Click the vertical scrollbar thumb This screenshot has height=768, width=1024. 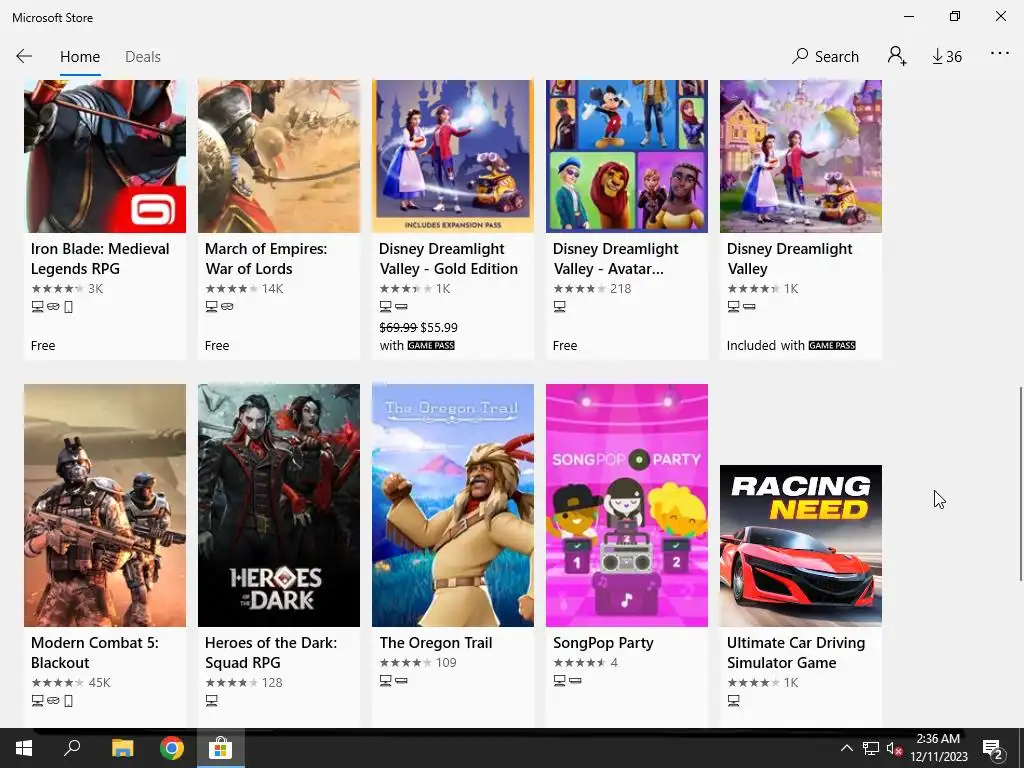[1021, 483]
